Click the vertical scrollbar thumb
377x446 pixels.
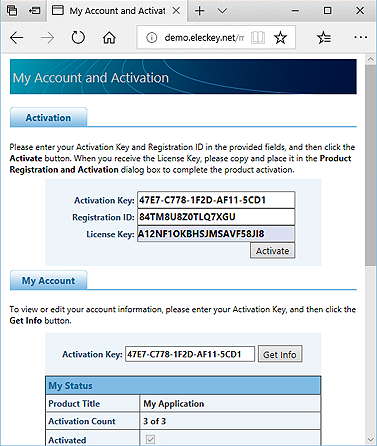pos(371,166)
